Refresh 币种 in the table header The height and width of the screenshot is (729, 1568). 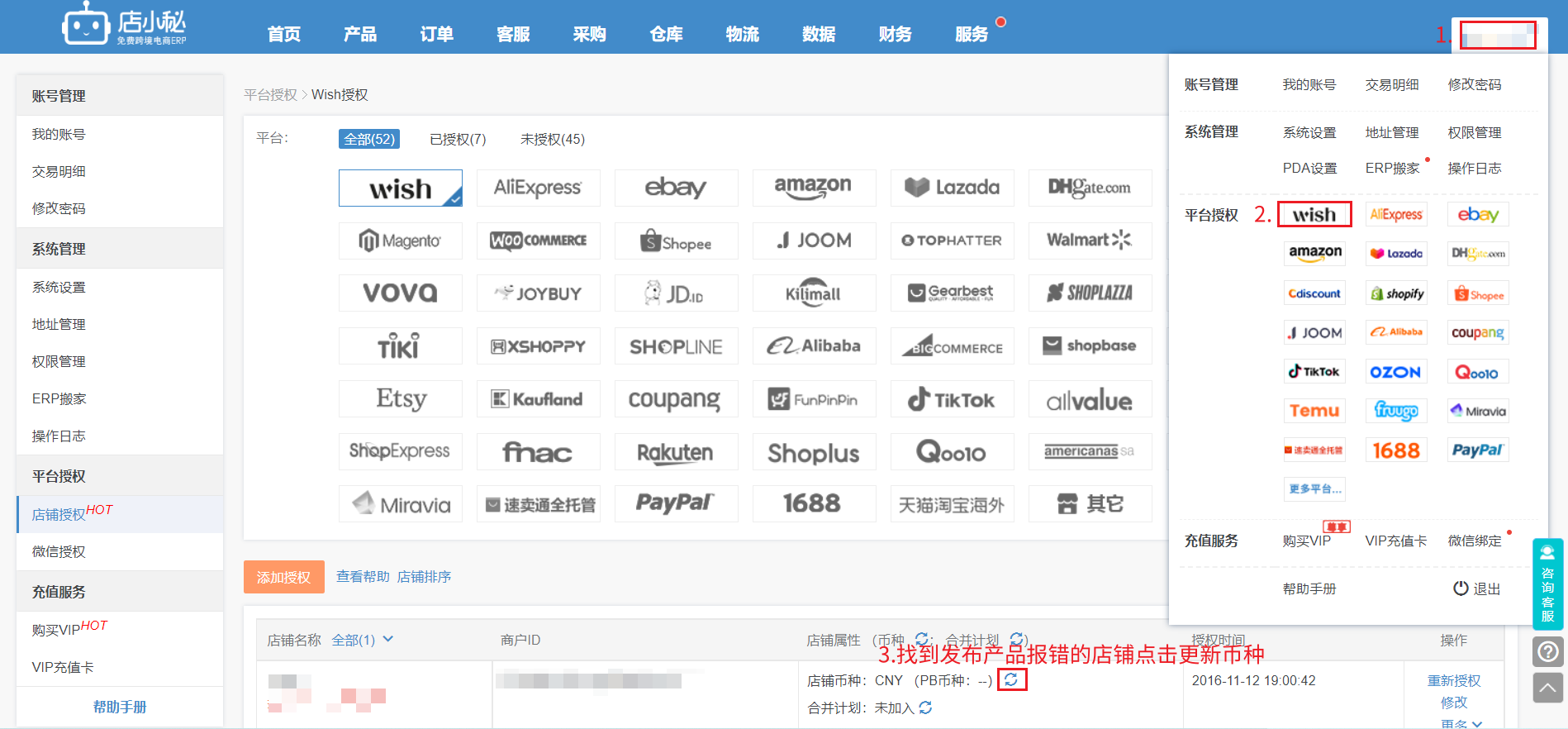[922, 639]
